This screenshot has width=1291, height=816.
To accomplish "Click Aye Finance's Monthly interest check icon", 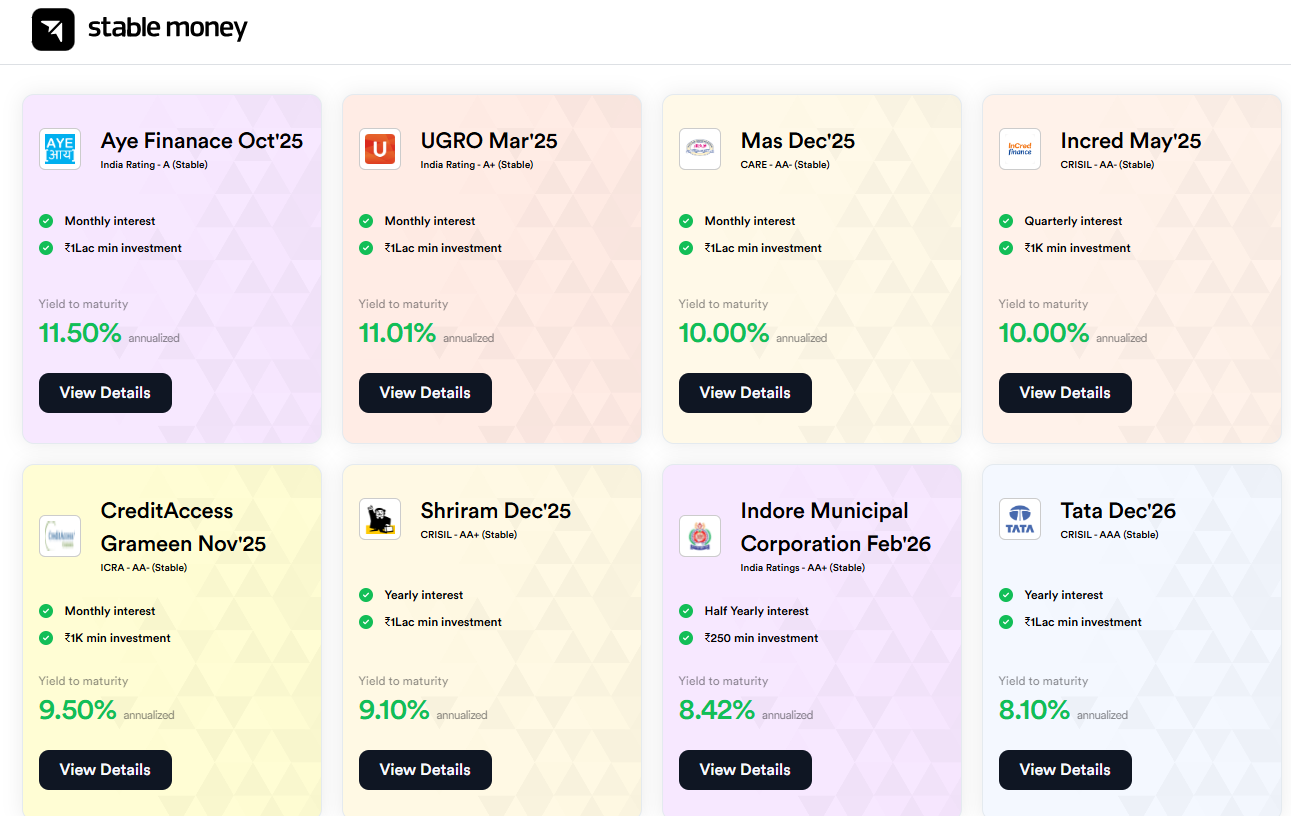I will [x=46, y=221].
